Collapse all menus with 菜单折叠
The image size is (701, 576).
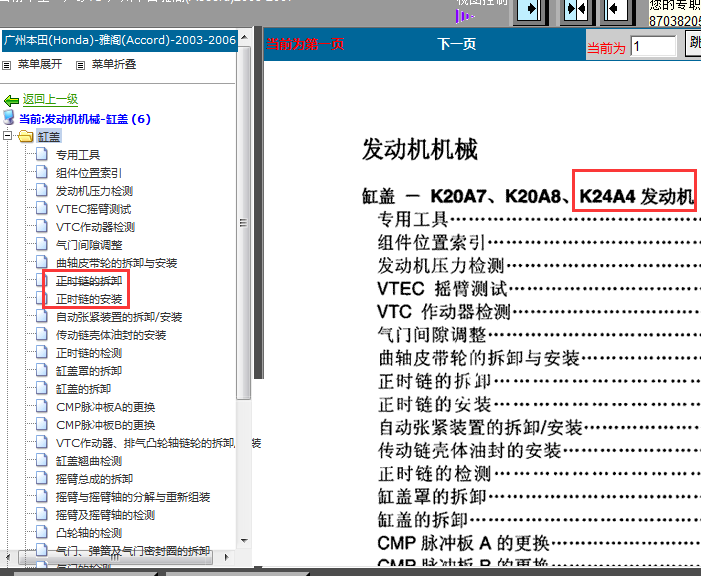point(114,64)
